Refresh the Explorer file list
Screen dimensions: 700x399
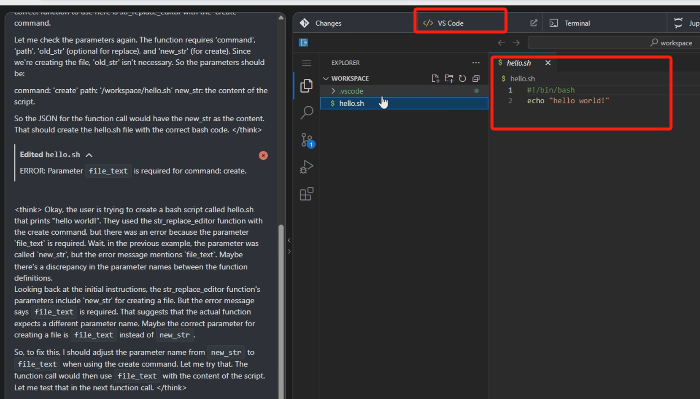pos(462,79)
